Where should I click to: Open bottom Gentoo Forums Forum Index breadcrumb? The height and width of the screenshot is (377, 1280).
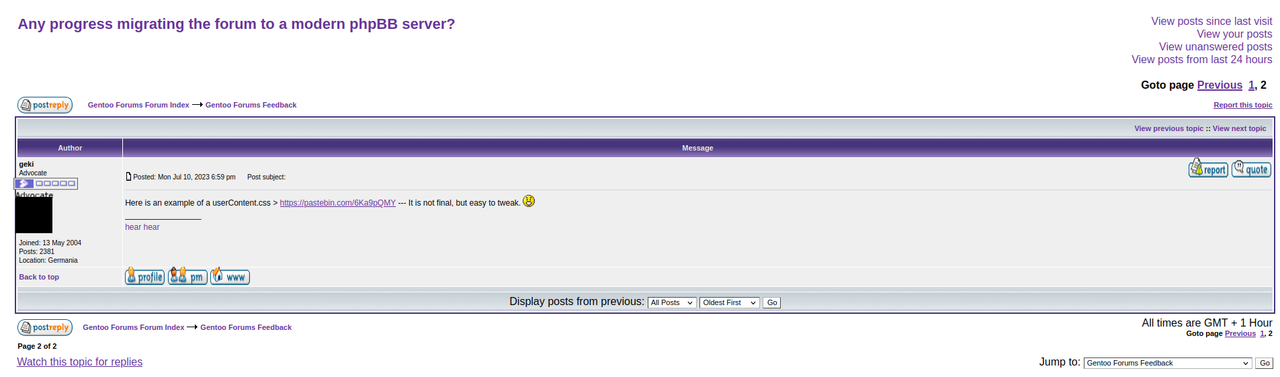(133, 327)
